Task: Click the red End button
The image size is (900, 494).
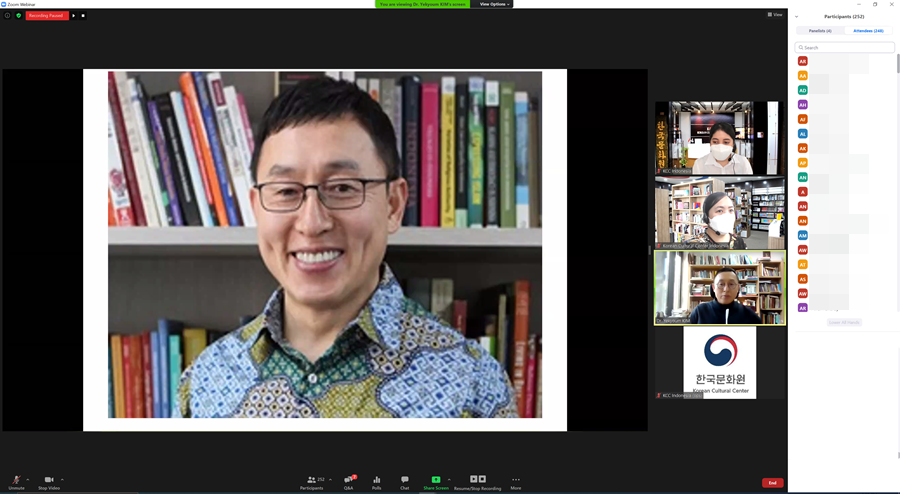Action: 773,483
